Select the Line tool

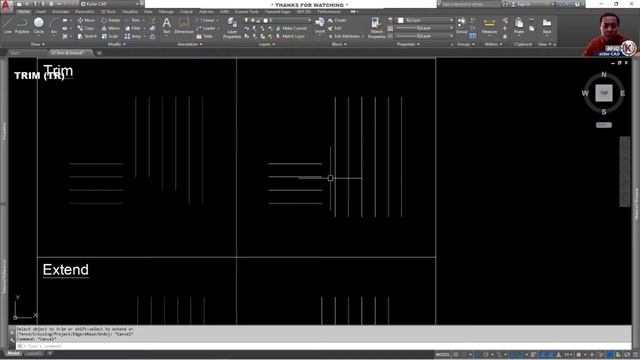[8, 25]
